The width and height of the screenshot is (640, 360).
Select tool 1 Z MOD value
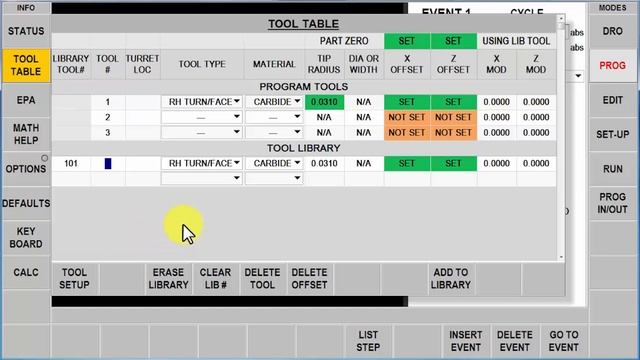click(536, 102)
